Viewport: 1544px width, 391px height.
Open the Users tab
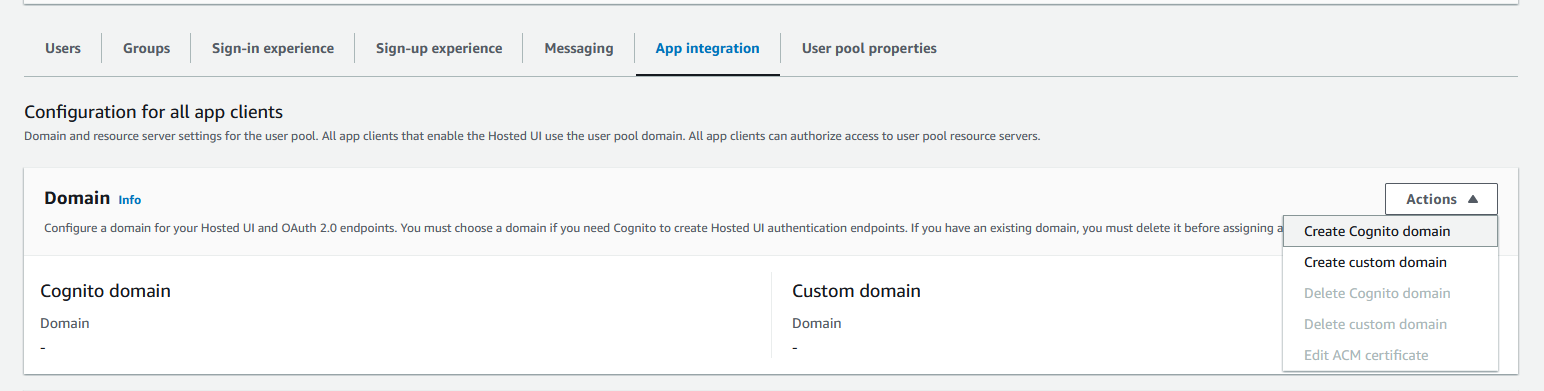click(x=63, y=48)
